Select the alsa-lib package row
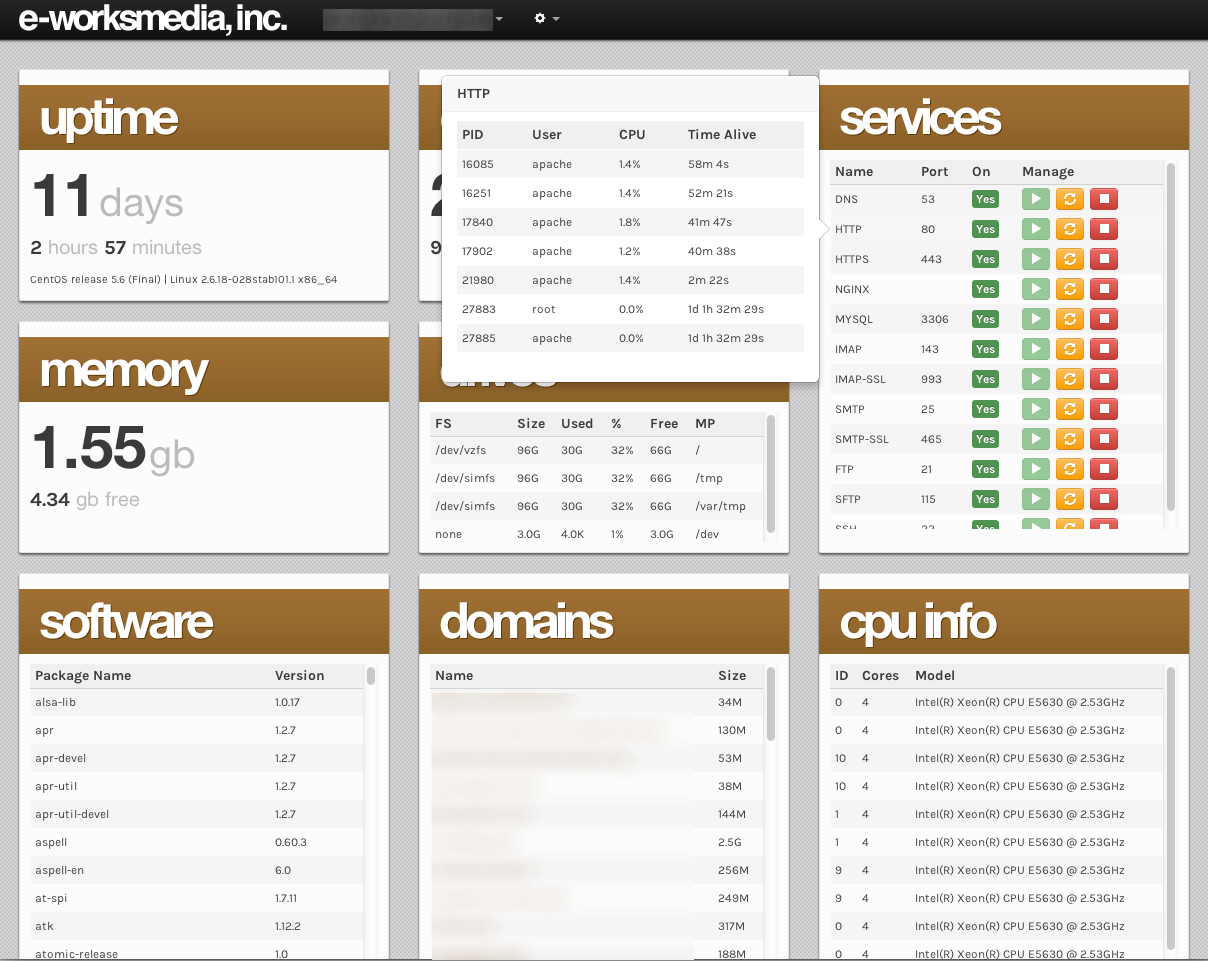The image size is (1208, 961). 197,702
